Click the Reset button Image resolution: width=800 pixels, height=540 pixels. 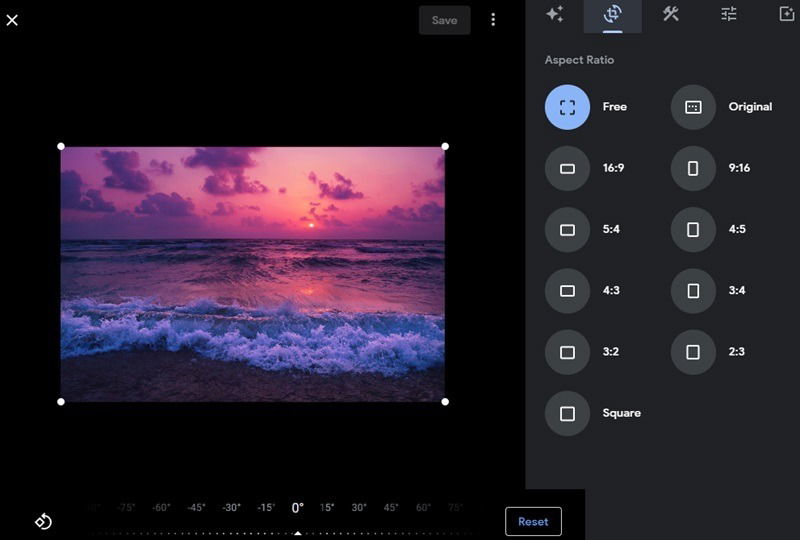point(533,521)
